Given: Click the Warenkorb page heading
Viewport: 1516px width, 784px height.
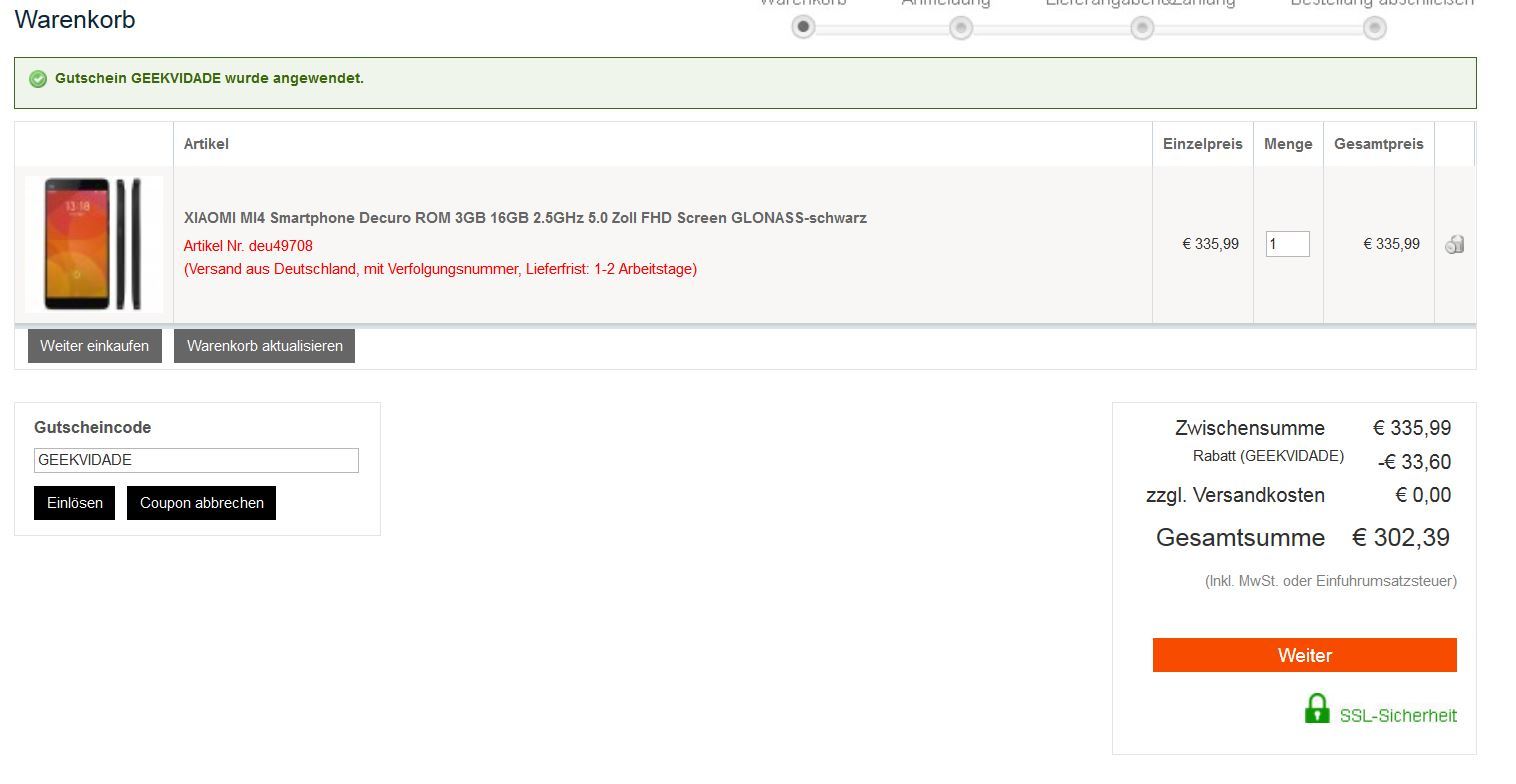Looking at the screenshot, I should point(75,20).
